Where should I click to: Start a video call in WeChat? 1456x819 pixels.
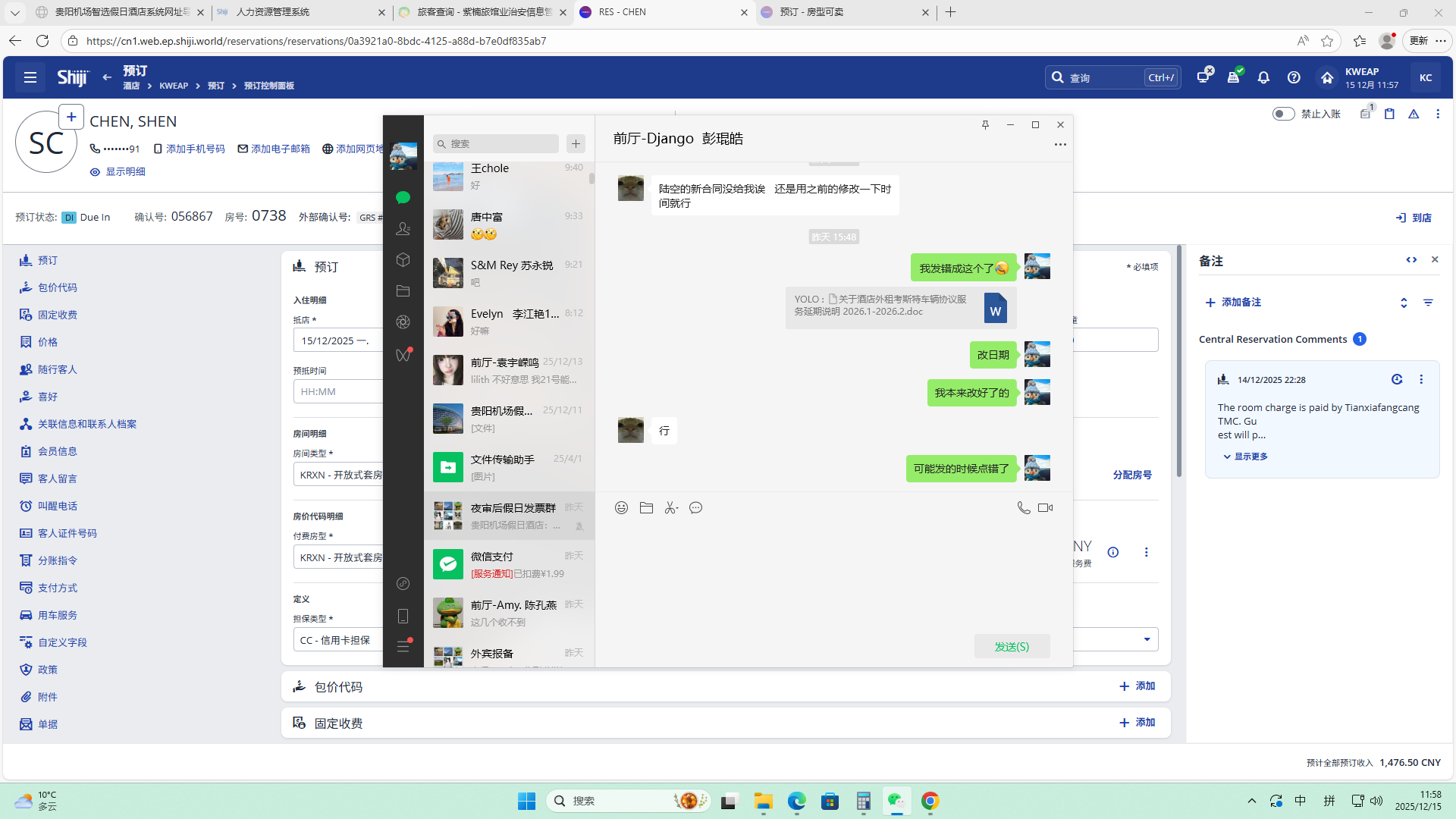point(1045,508)
